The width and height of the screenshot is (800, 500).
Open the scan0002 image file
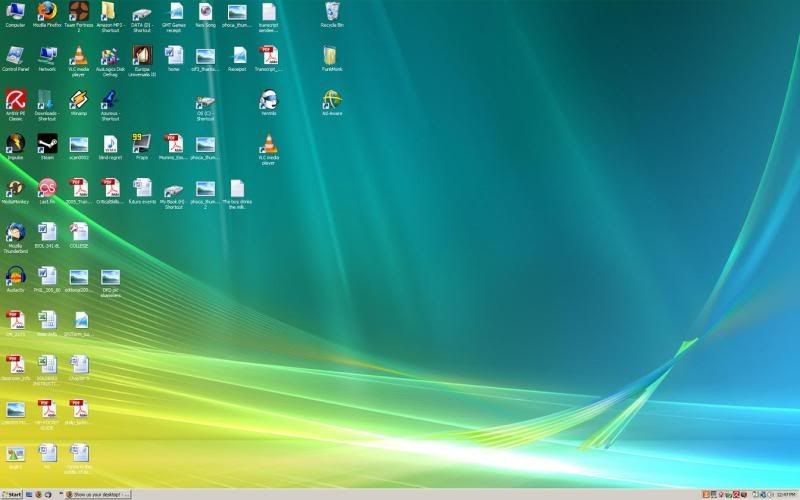click(x=79, y=146)
